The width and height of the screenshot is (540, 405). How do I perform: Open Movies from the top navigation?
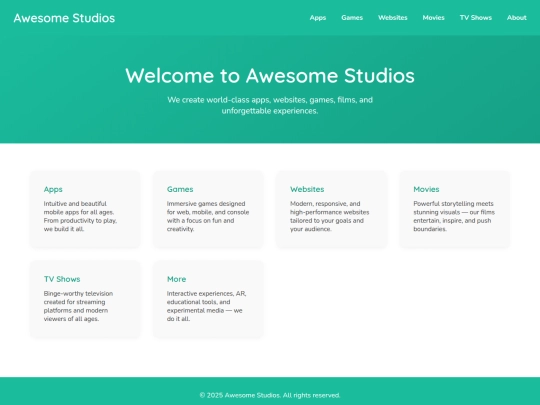click(433, 18)
